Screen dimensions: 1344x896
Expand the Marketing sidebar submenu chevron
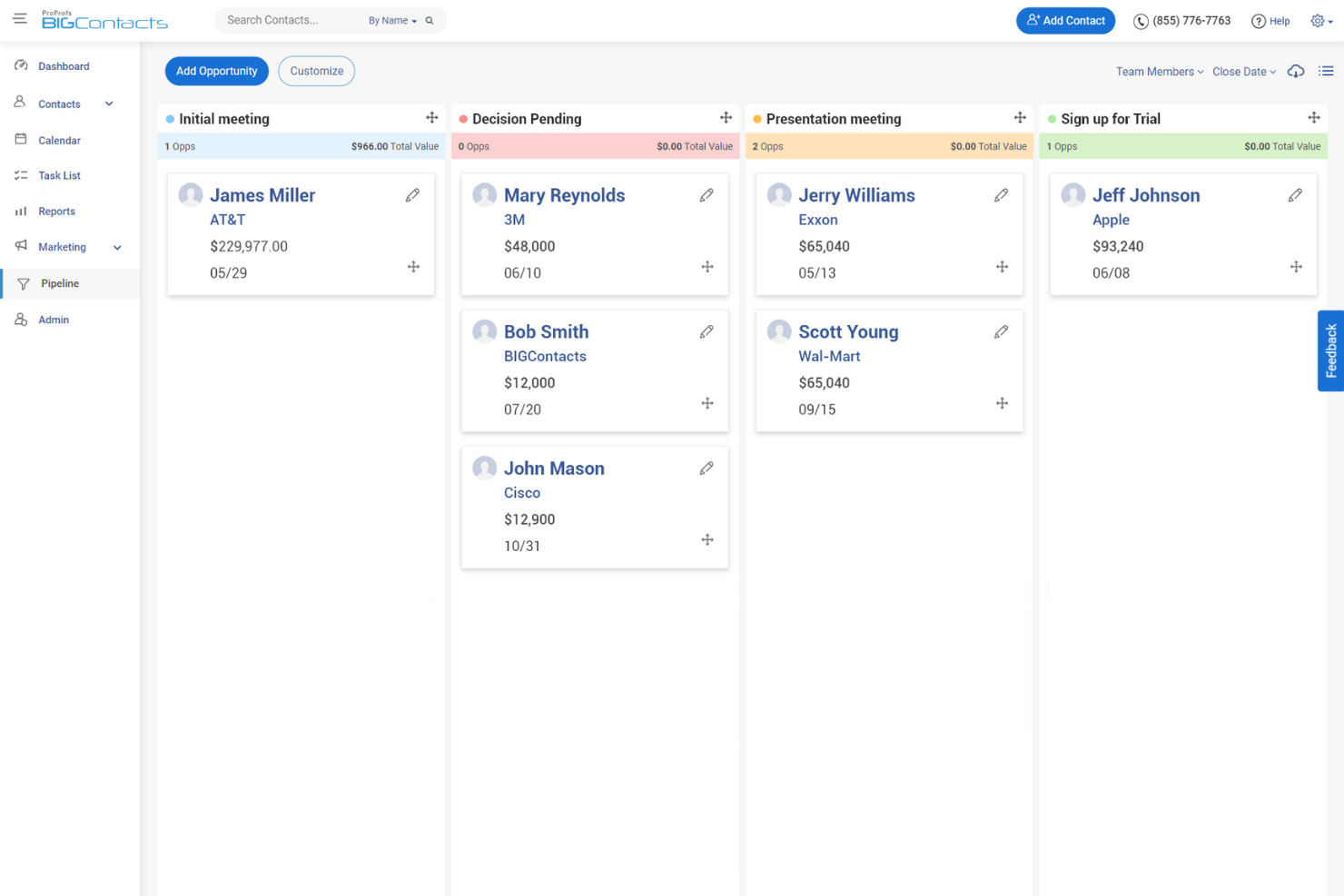(x=117, y=248)
